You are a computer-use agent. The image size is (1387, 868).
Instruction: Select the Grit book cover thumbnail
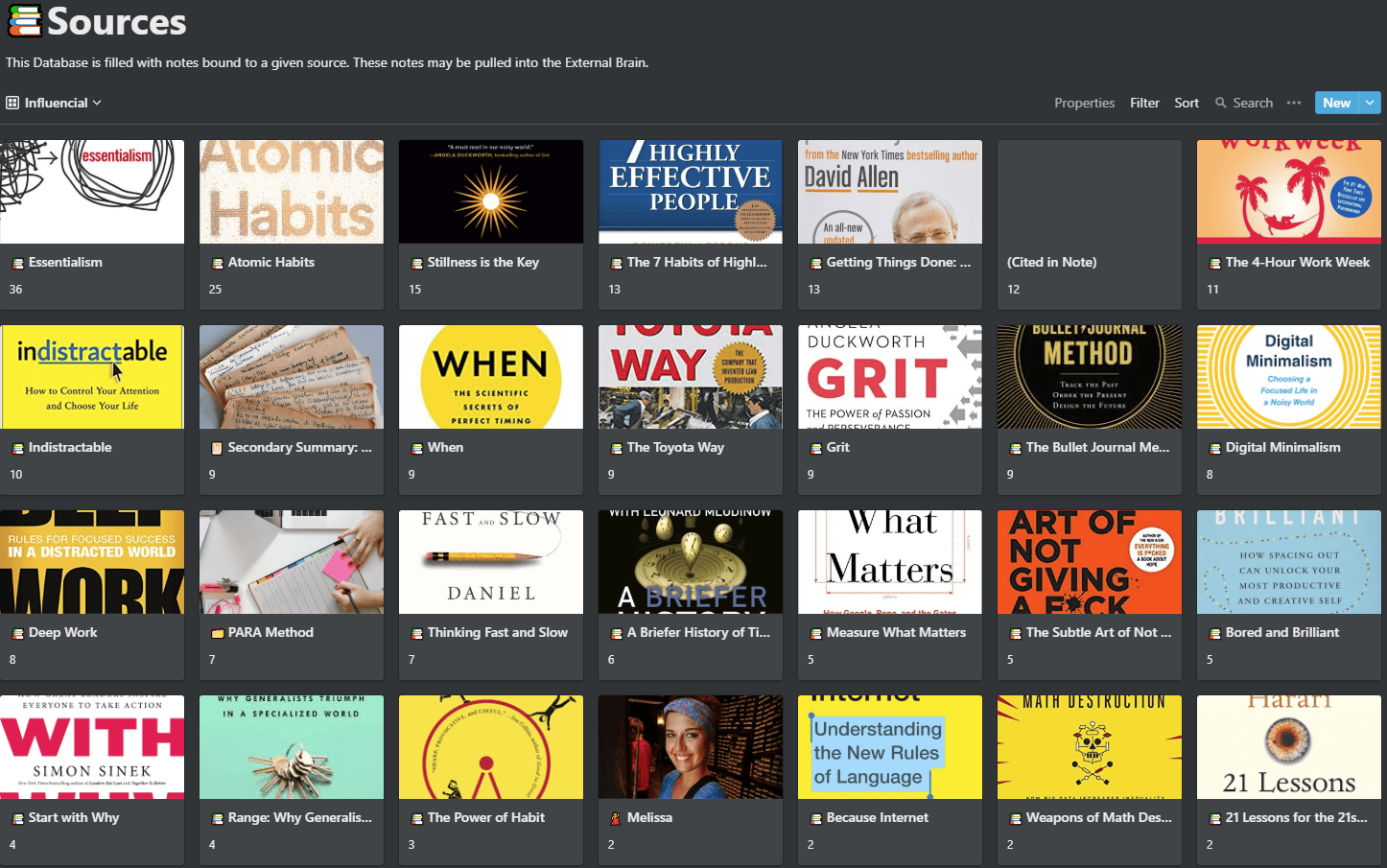(889, 377)
